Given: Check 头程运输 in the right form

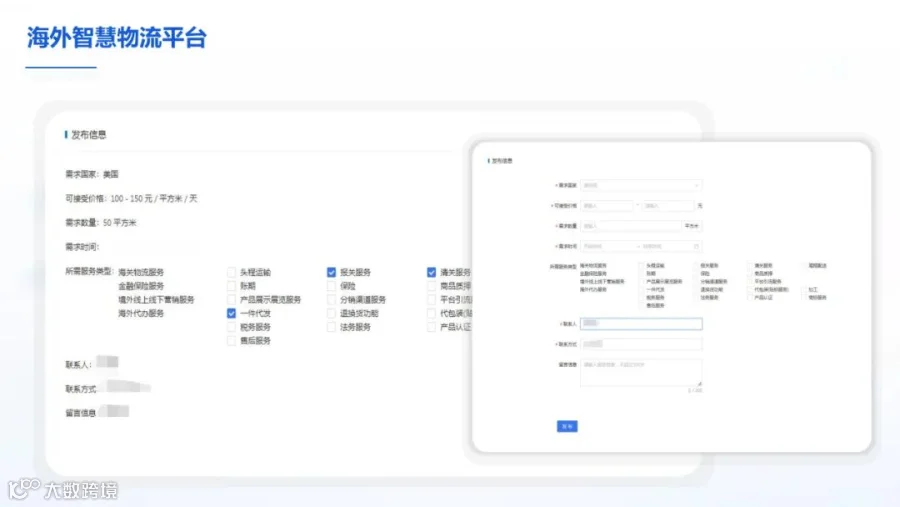Looking at the screenshot, I should pyautogui.click(x=642, y=266).
